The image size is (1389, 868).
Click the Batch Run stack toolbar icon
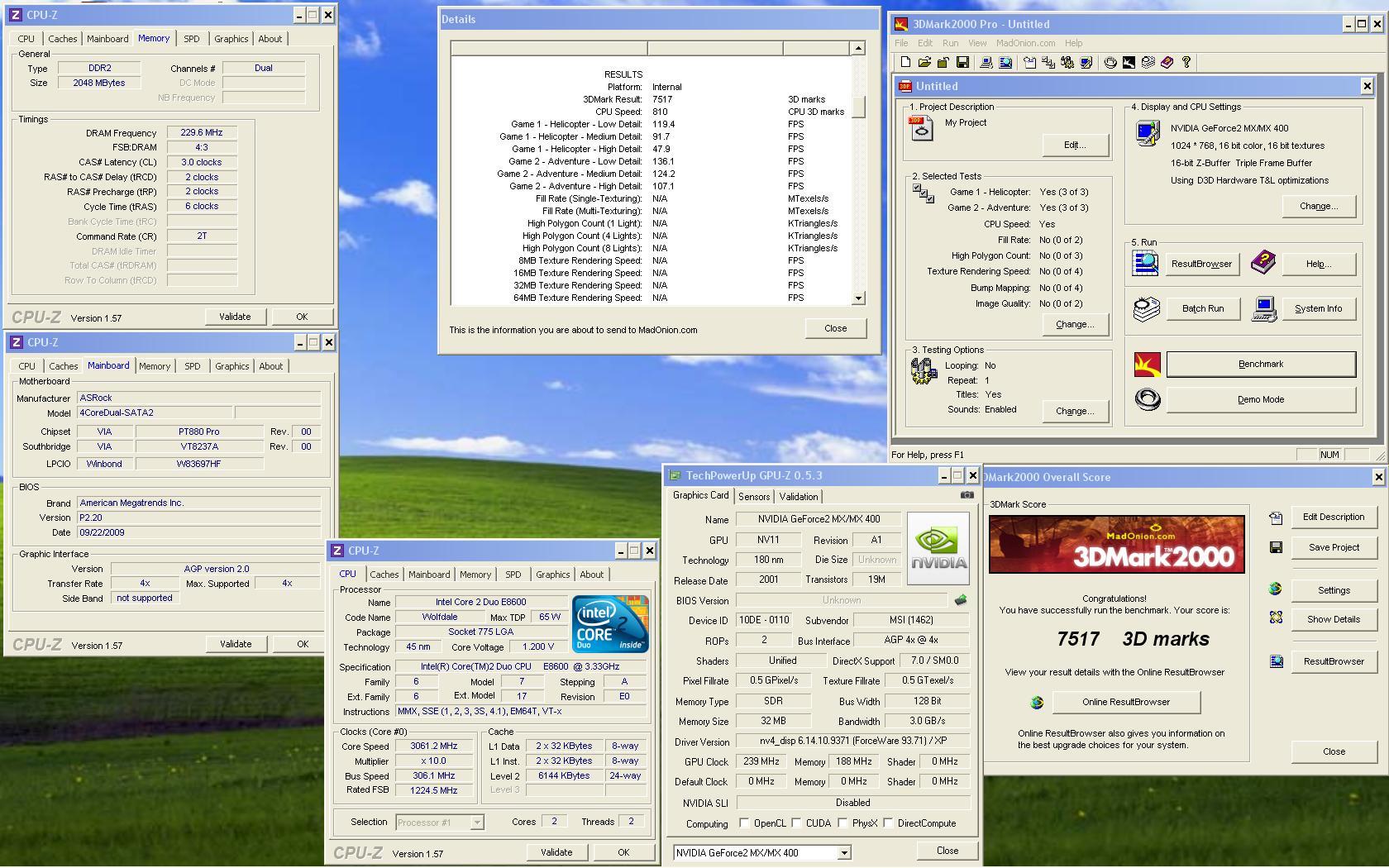[1148, 62]
